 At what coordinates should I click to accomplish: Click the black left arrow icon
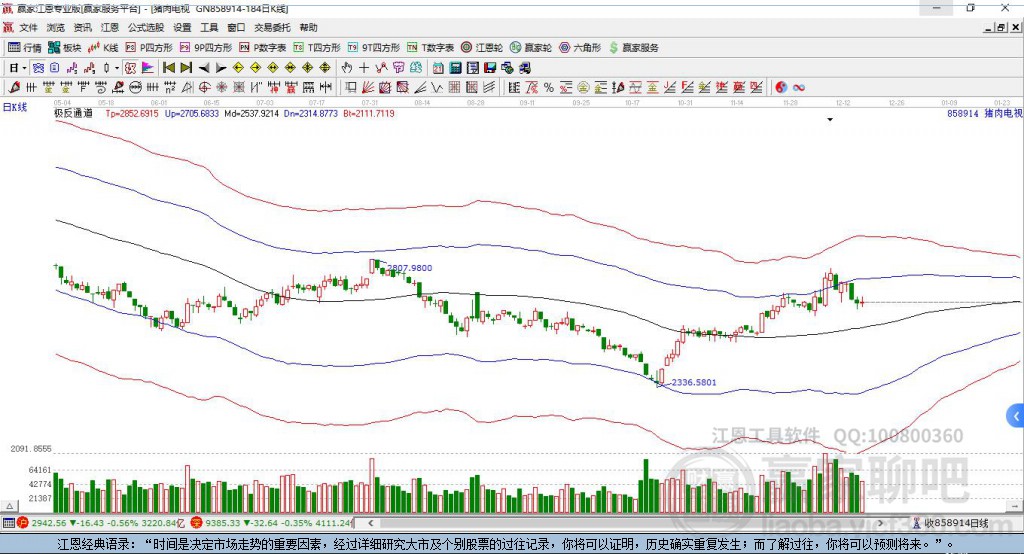pyautogui.click(x=204, y=68)
